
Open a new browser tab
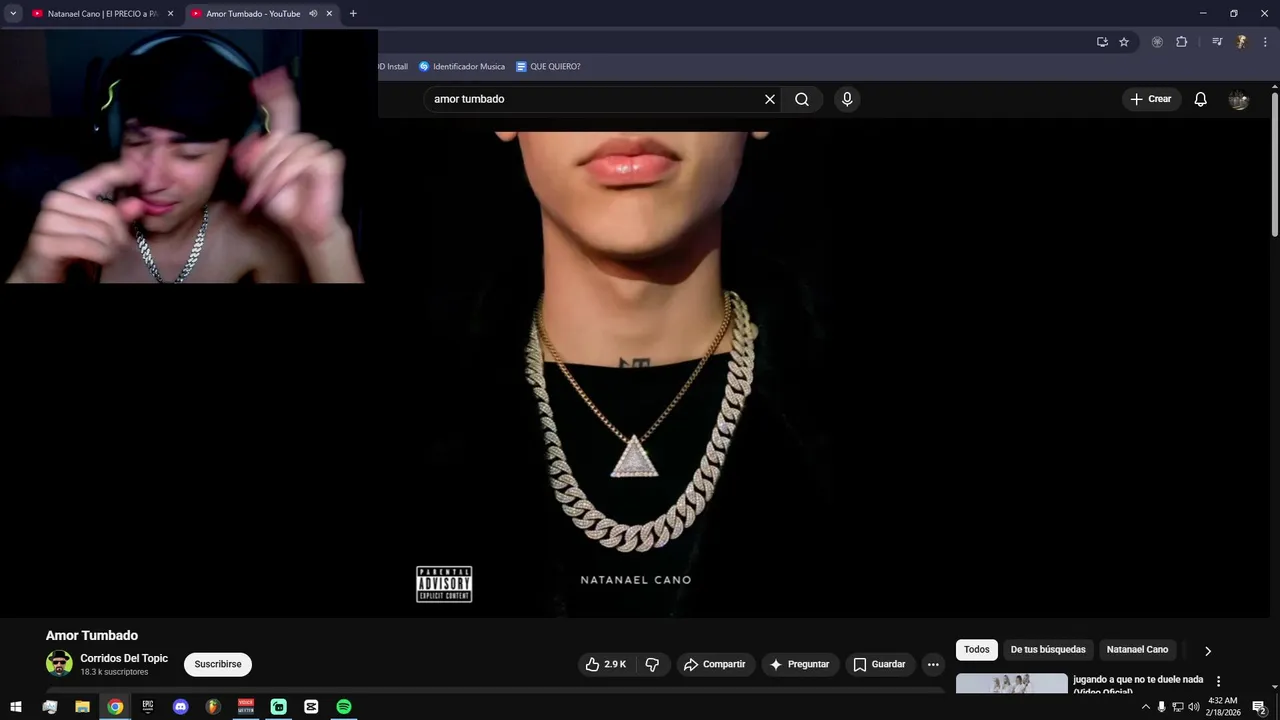click(353, 14)
